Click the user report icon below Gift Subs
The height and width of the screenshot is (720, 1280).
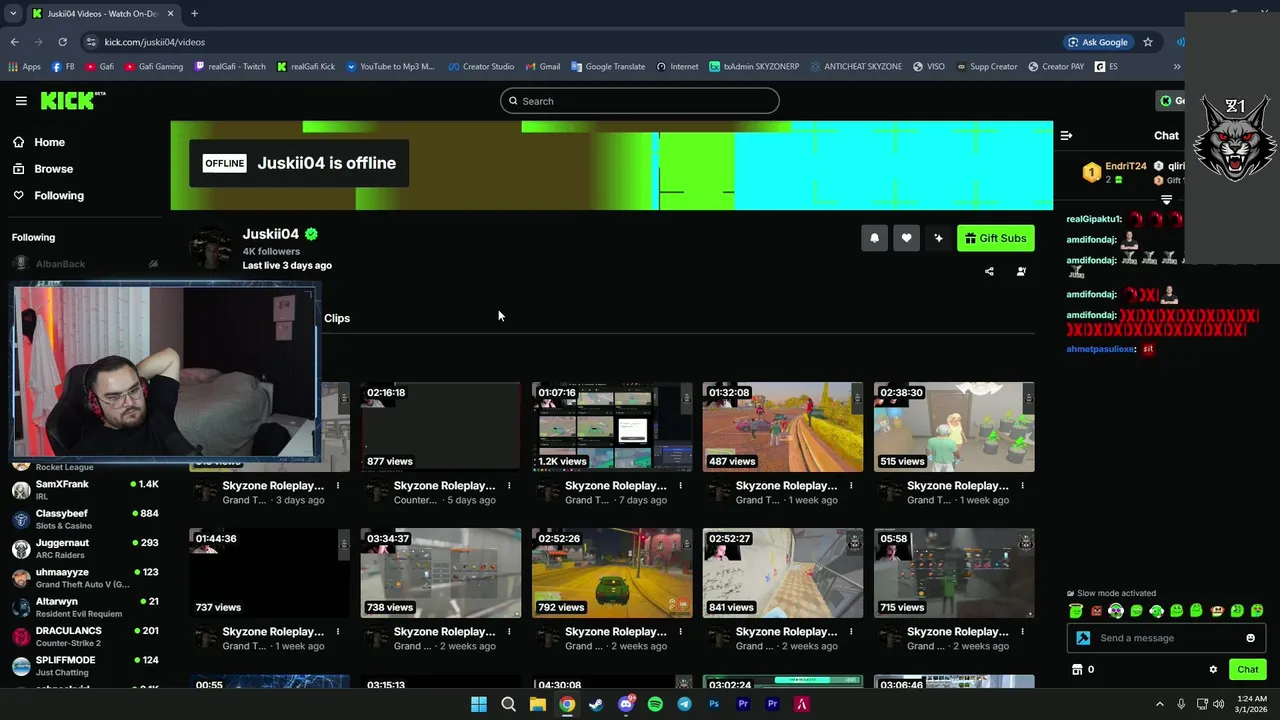[1021, 271]
